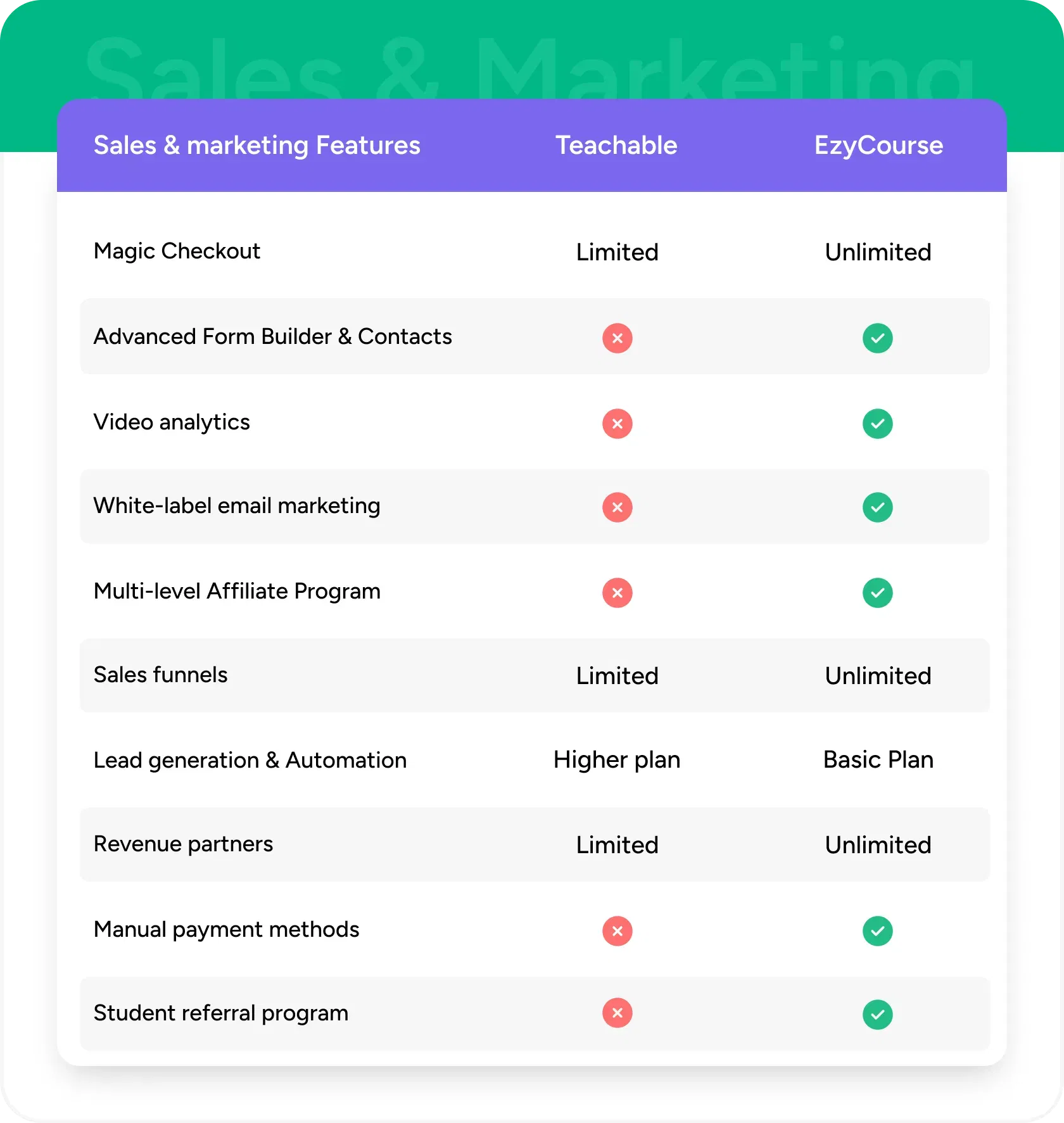Click red cross for Manual payment methods
Viewport: 1064px width, 1123px height.
click(x=617, y=931)
